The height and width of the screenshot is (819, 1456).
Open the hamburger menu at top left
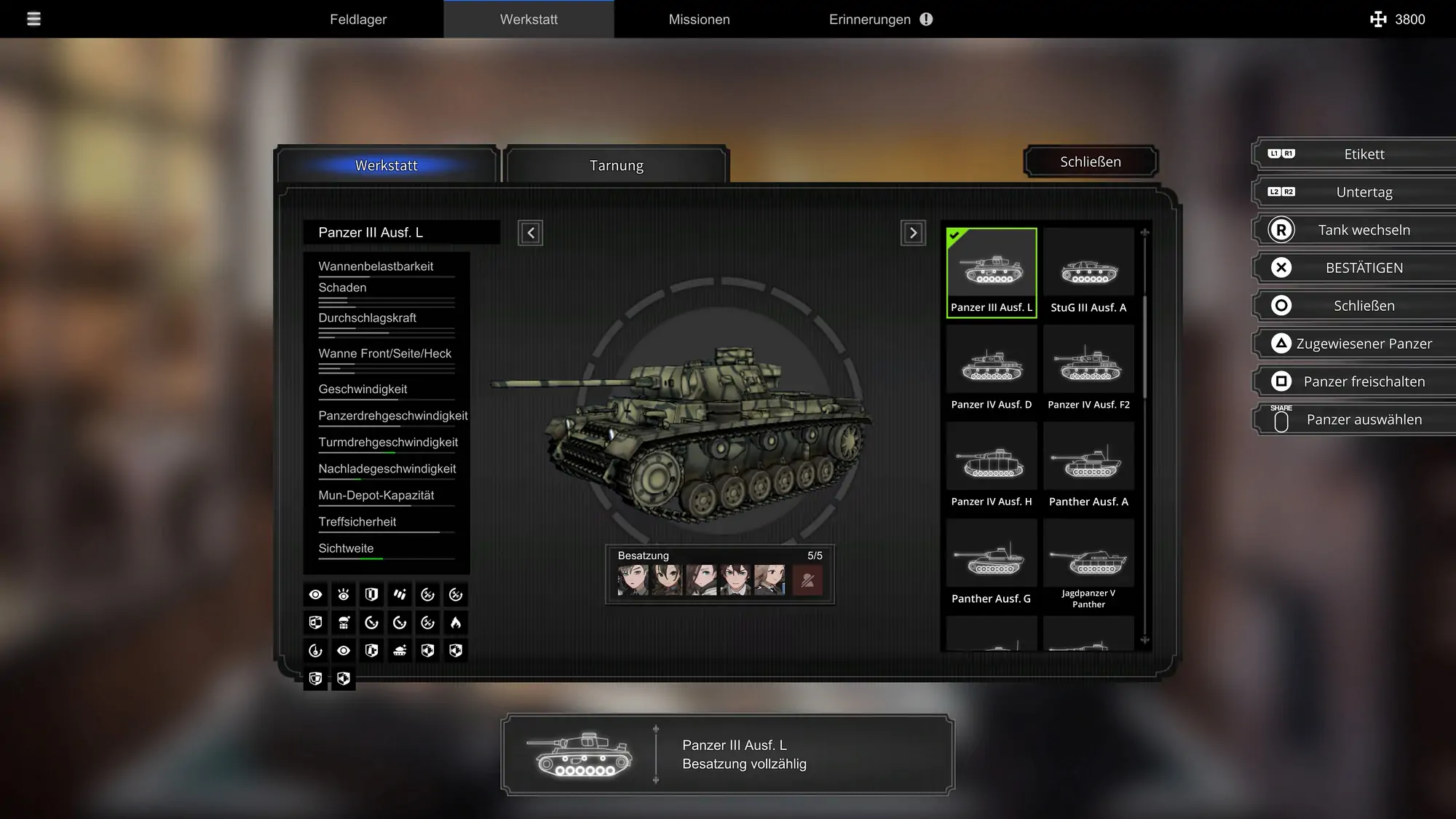tap(33, 19)
